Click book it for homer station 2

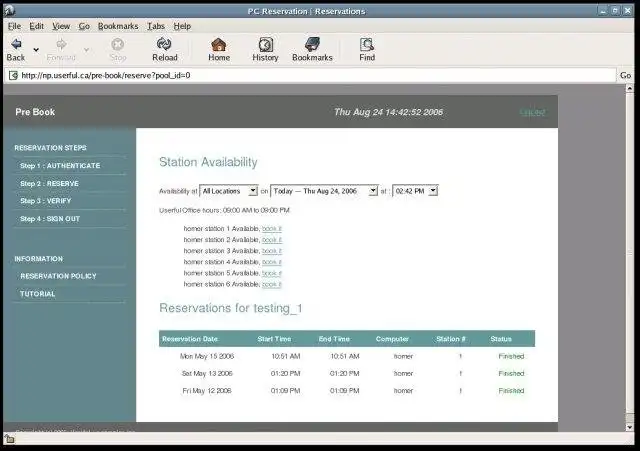pyautogui.click(x=272, y=240)
